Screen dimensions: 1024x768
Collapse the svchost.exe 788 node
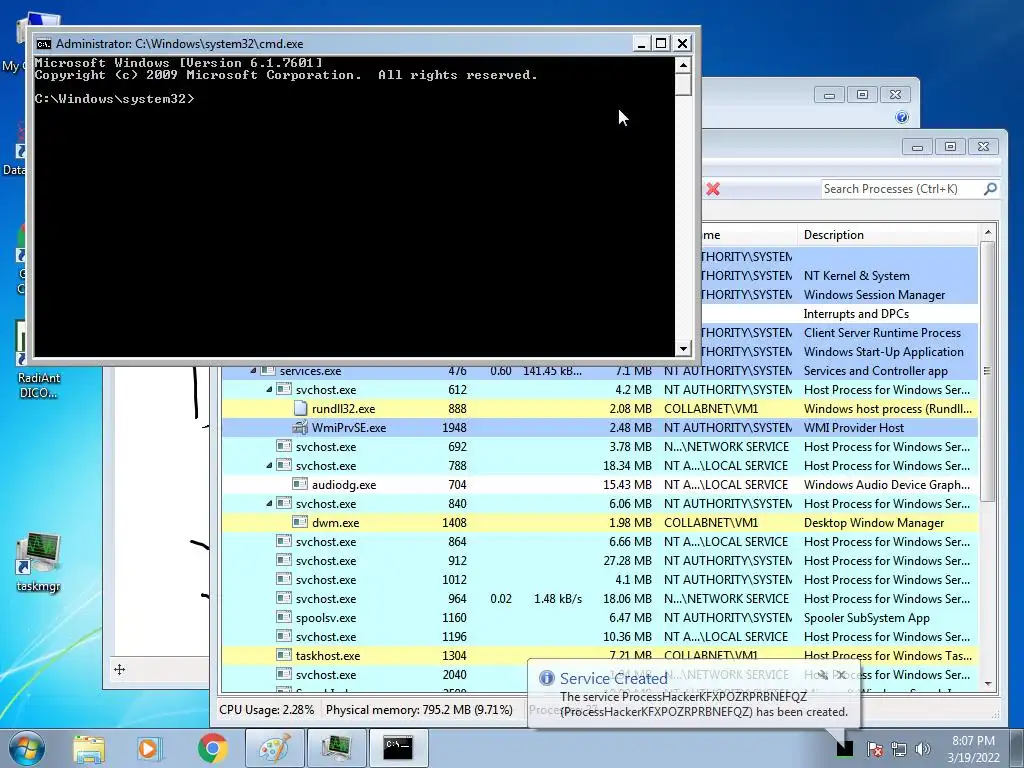(x=269, y=466)
